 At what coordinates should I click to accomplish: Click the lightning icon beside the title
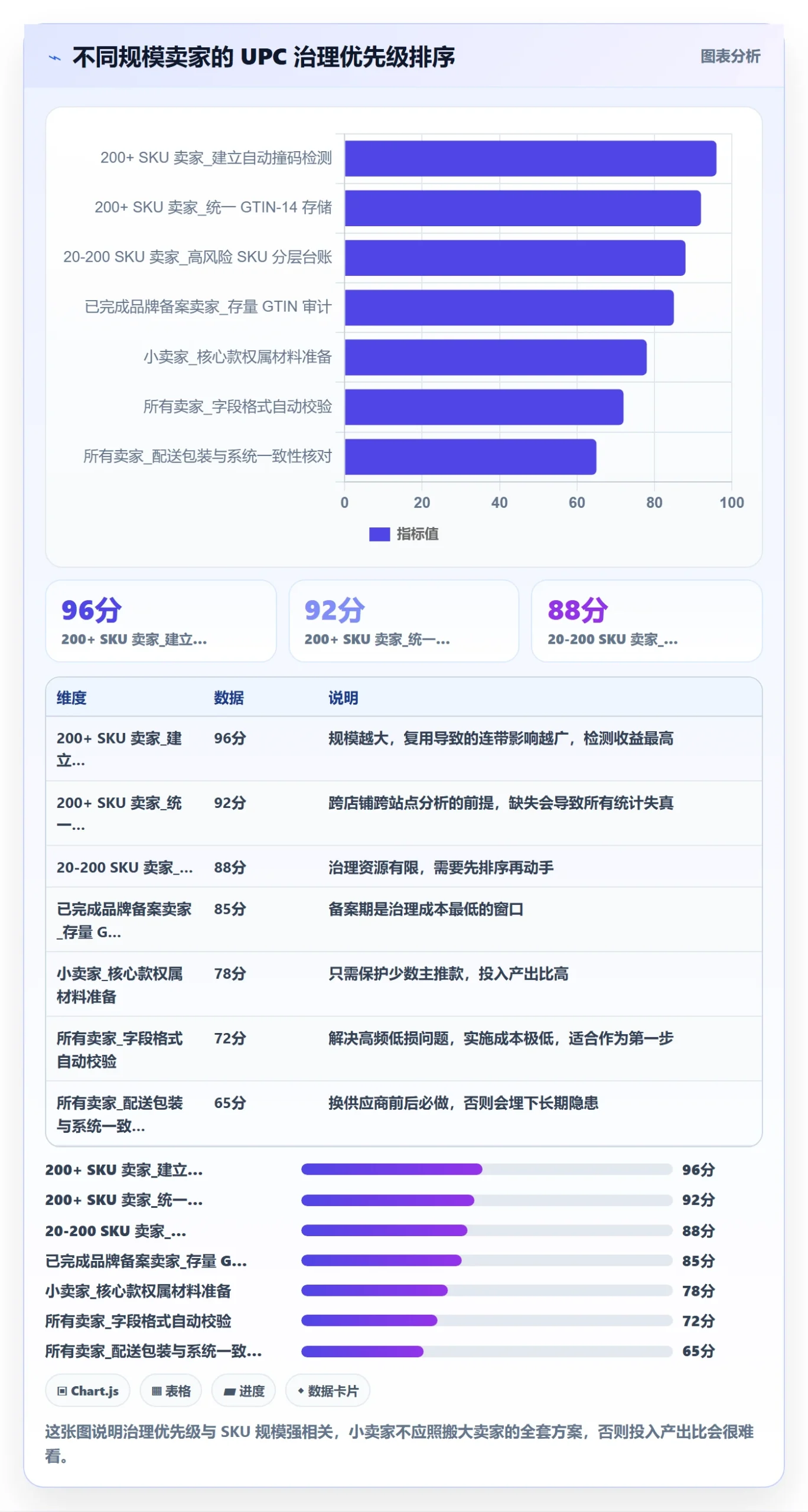[54, 58]
